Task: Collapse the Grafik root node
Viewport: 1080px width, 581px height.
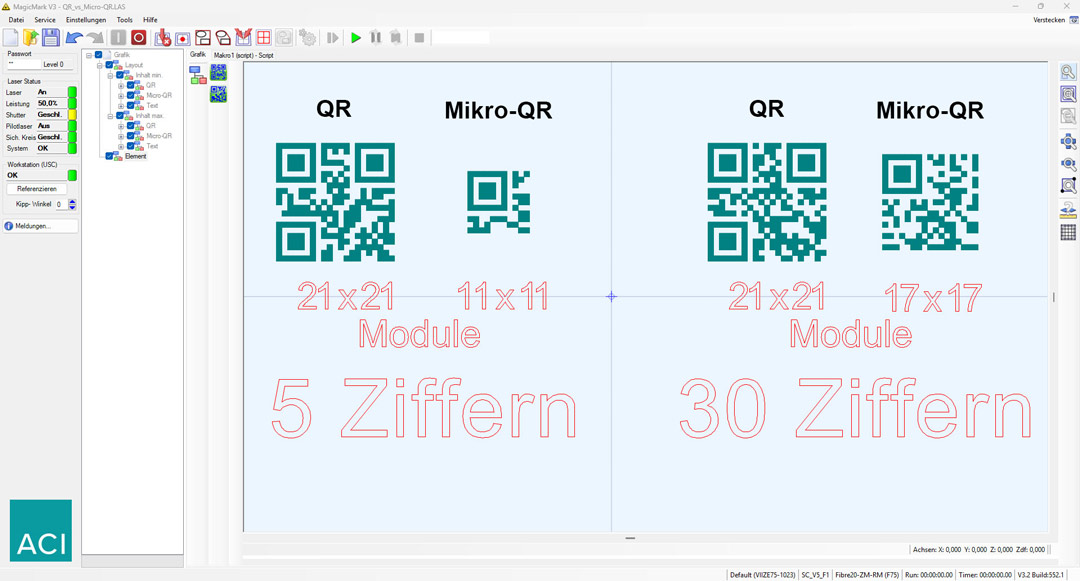Action: click(89, 55)
